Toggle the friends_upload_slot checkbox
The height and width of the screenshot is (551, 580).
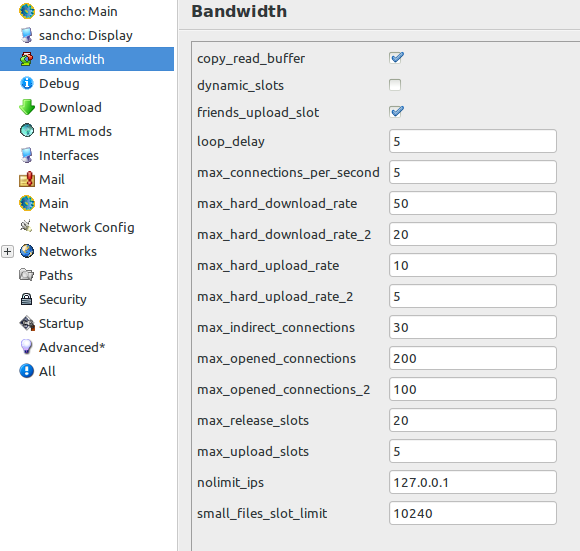(396, 112)
